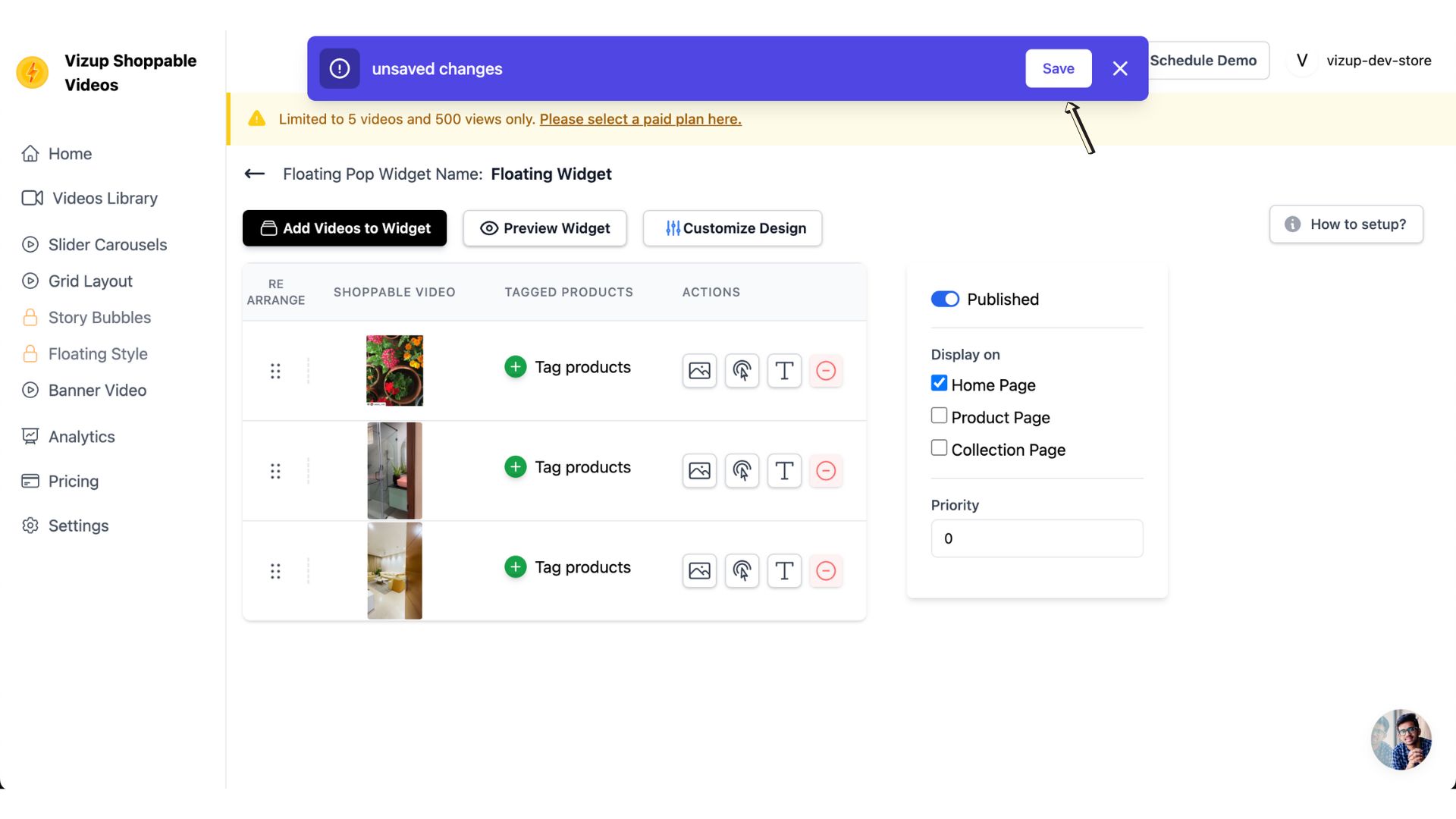This screenshot has height=819, width=1456.
Task: Click the hotspot icon for third video
Action: pyautogui.click(x=742, y=570)
